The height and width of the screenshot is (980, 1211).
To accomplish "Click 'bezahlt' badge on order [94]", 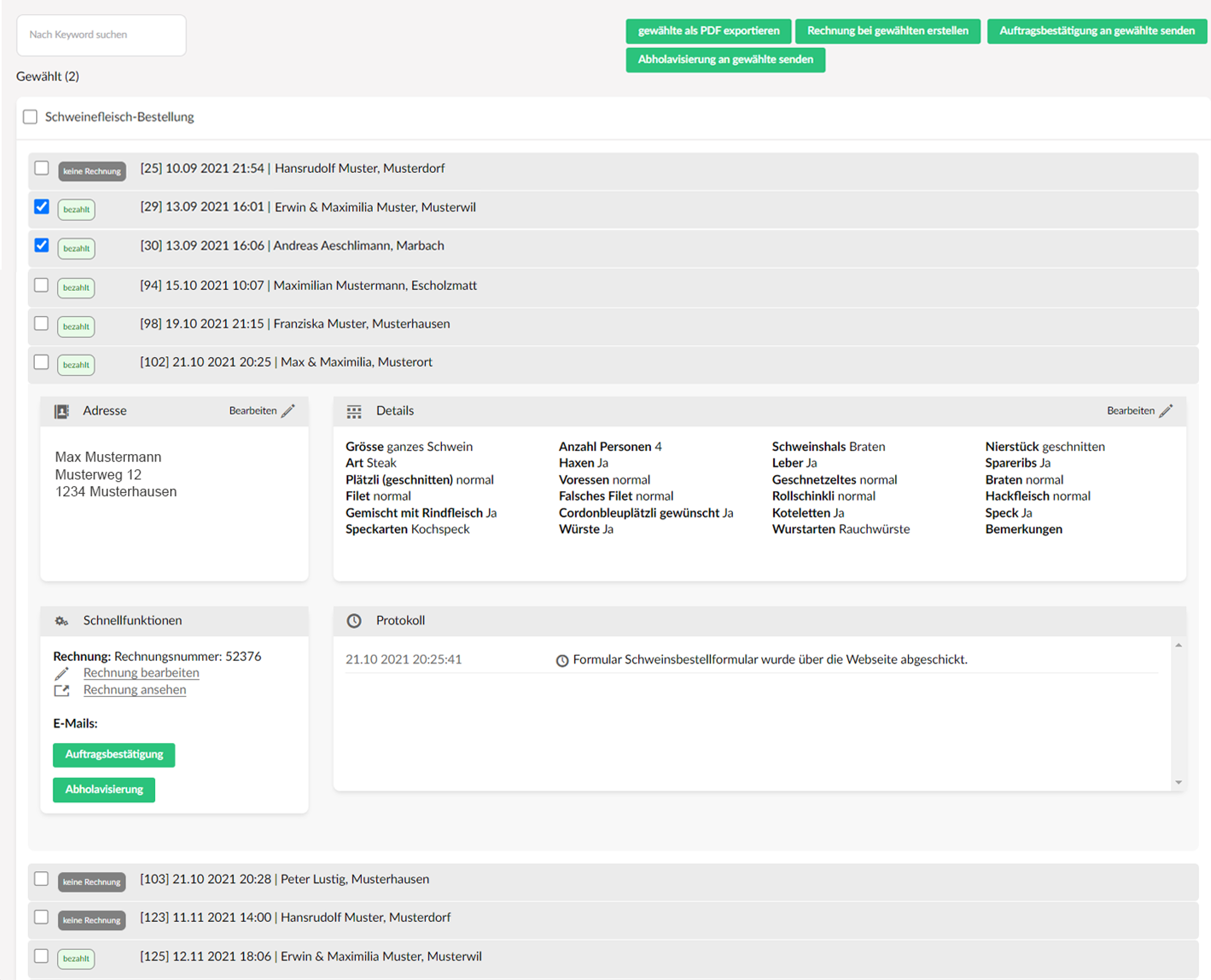I will [76, 288].
